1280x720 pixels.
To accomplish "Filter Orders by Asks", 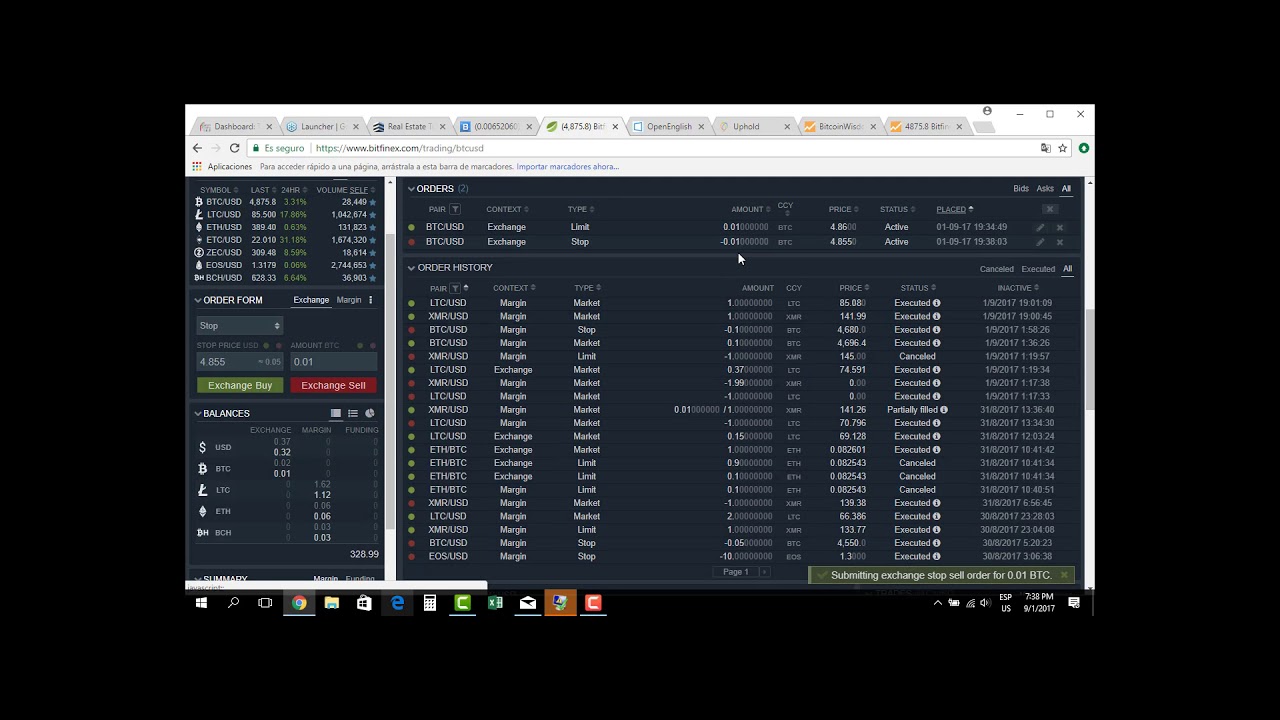I will point(1045,189).
